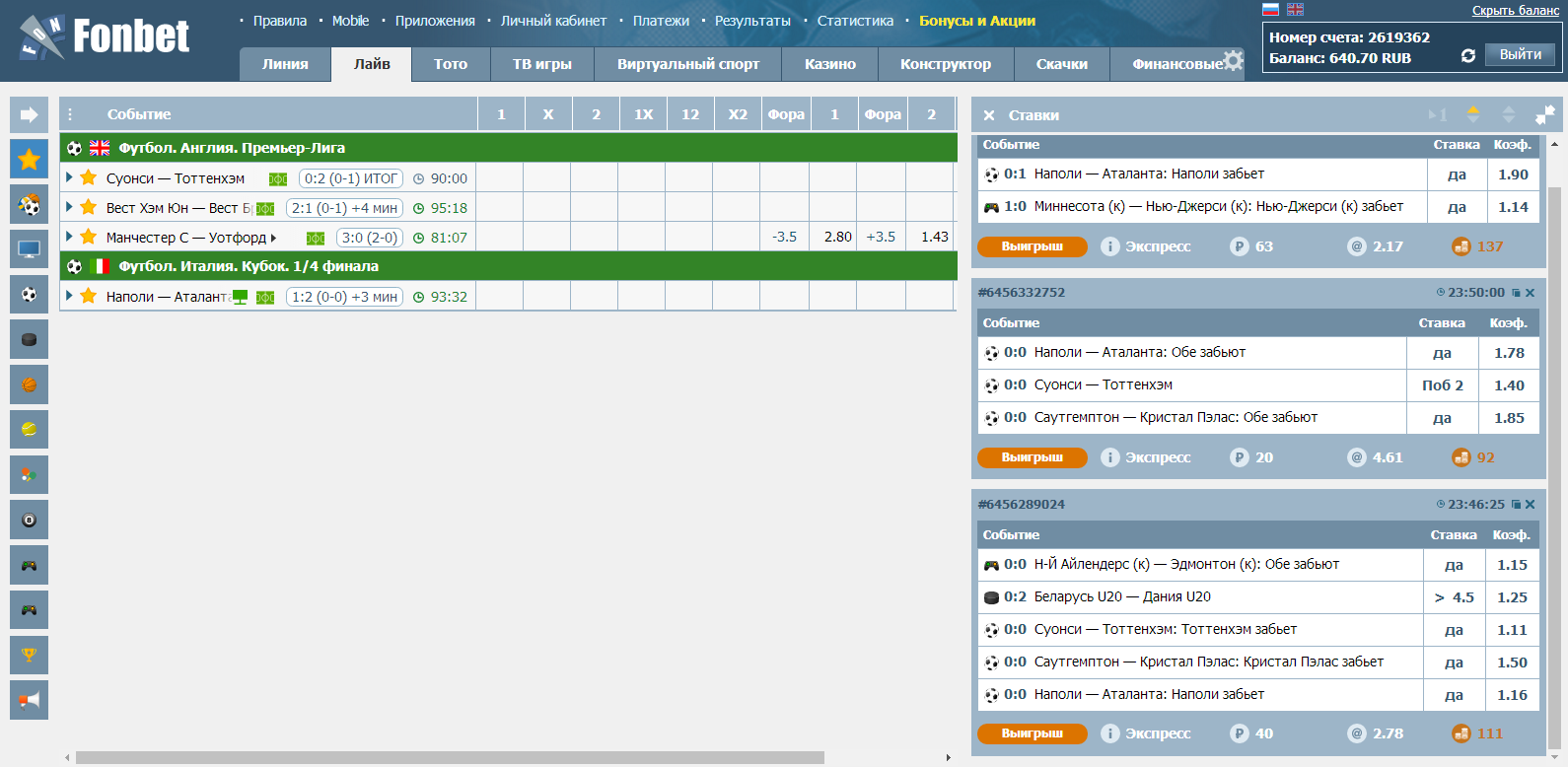This screenshot has width=1568, height=767.
Task: Select the 2.80 odds for Манчестер С handicap
Action: [837, 237]
